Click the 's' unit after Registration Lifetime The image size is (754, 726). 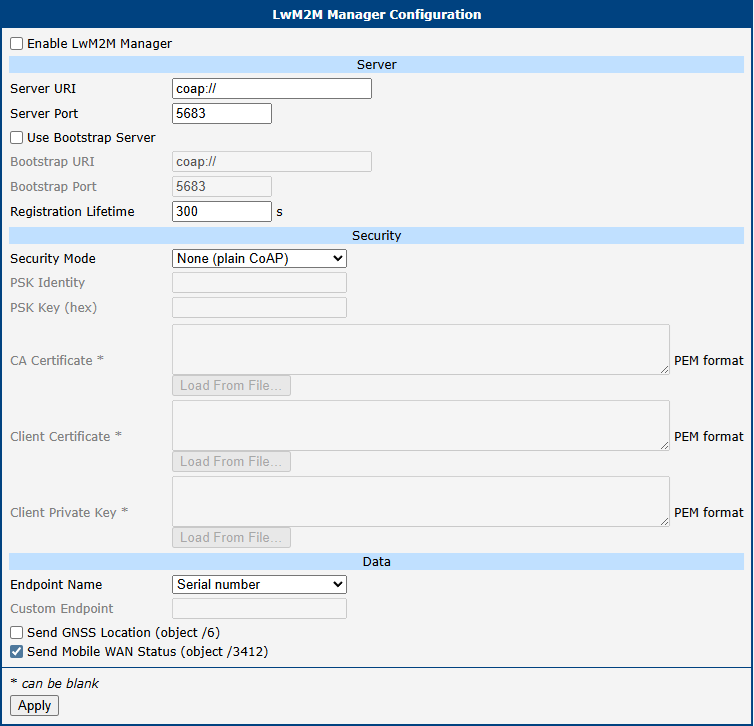pyautogui.click(x=279, y=212)
